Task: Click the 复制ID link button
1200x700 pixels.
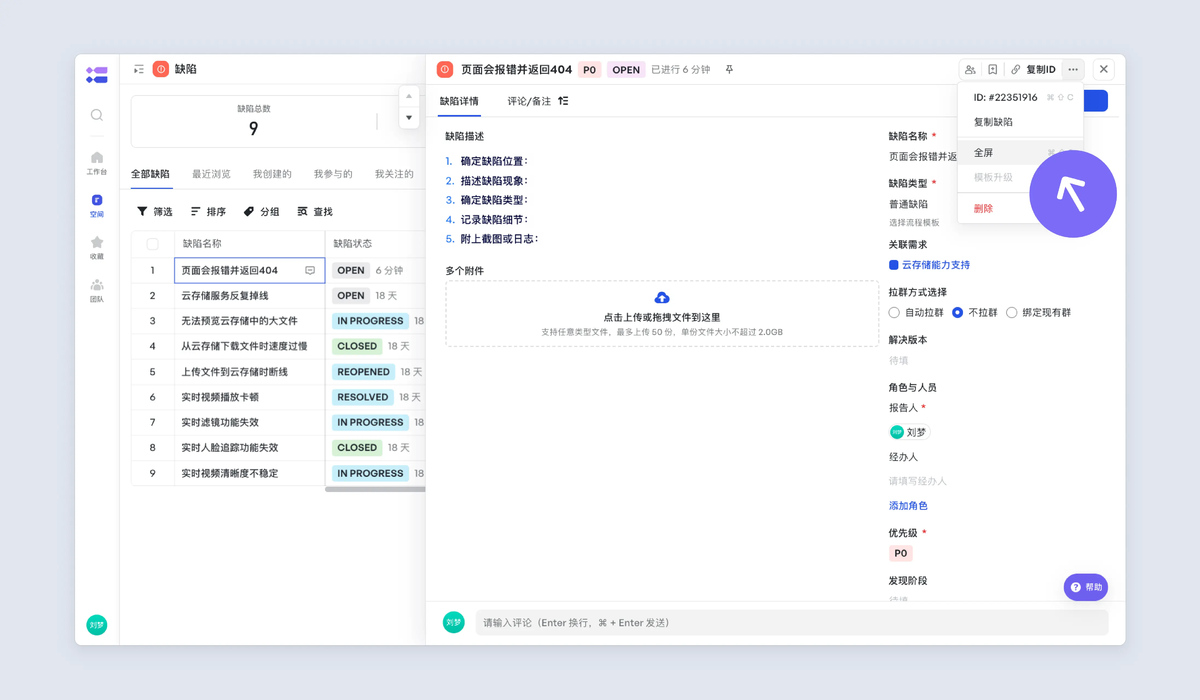Action: [1033, 70]
